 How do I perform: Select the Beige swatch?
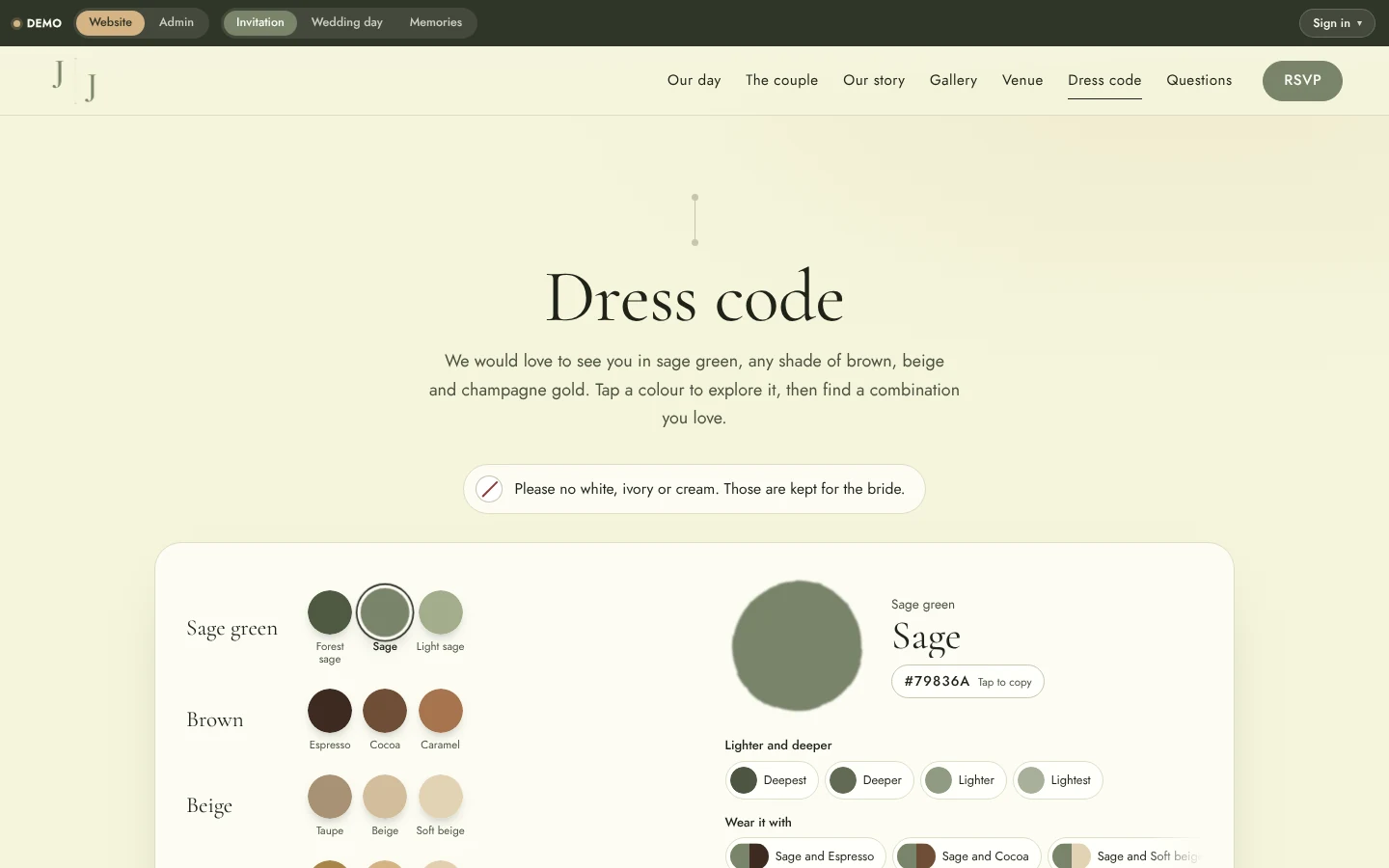(x=385, y=797)
